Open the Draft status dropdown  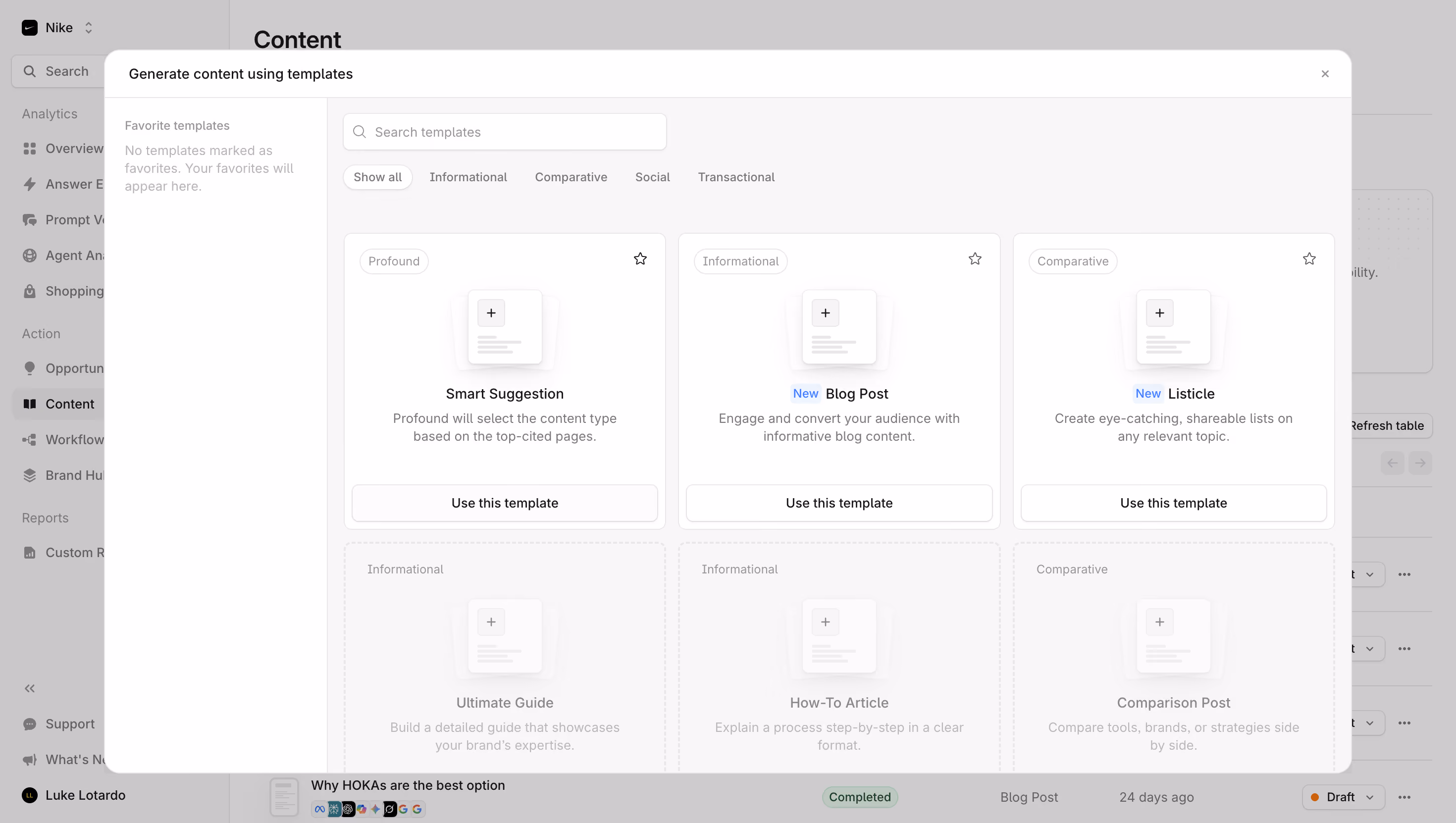click(x=1343, y=796)
